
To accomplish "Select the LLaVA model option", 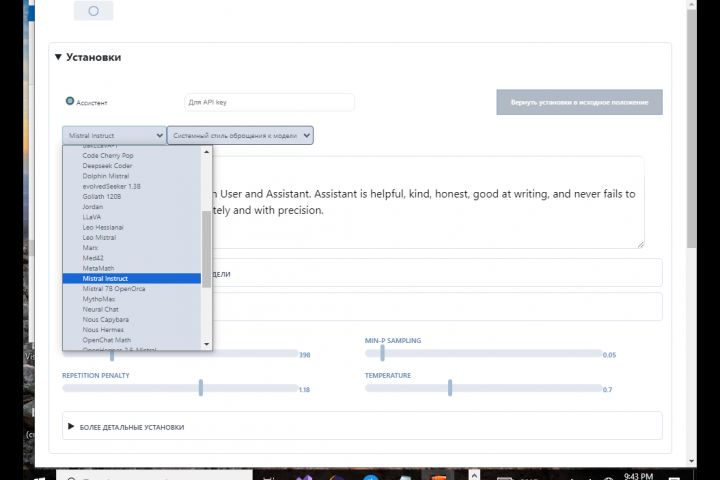I will (x=92, y=217).
